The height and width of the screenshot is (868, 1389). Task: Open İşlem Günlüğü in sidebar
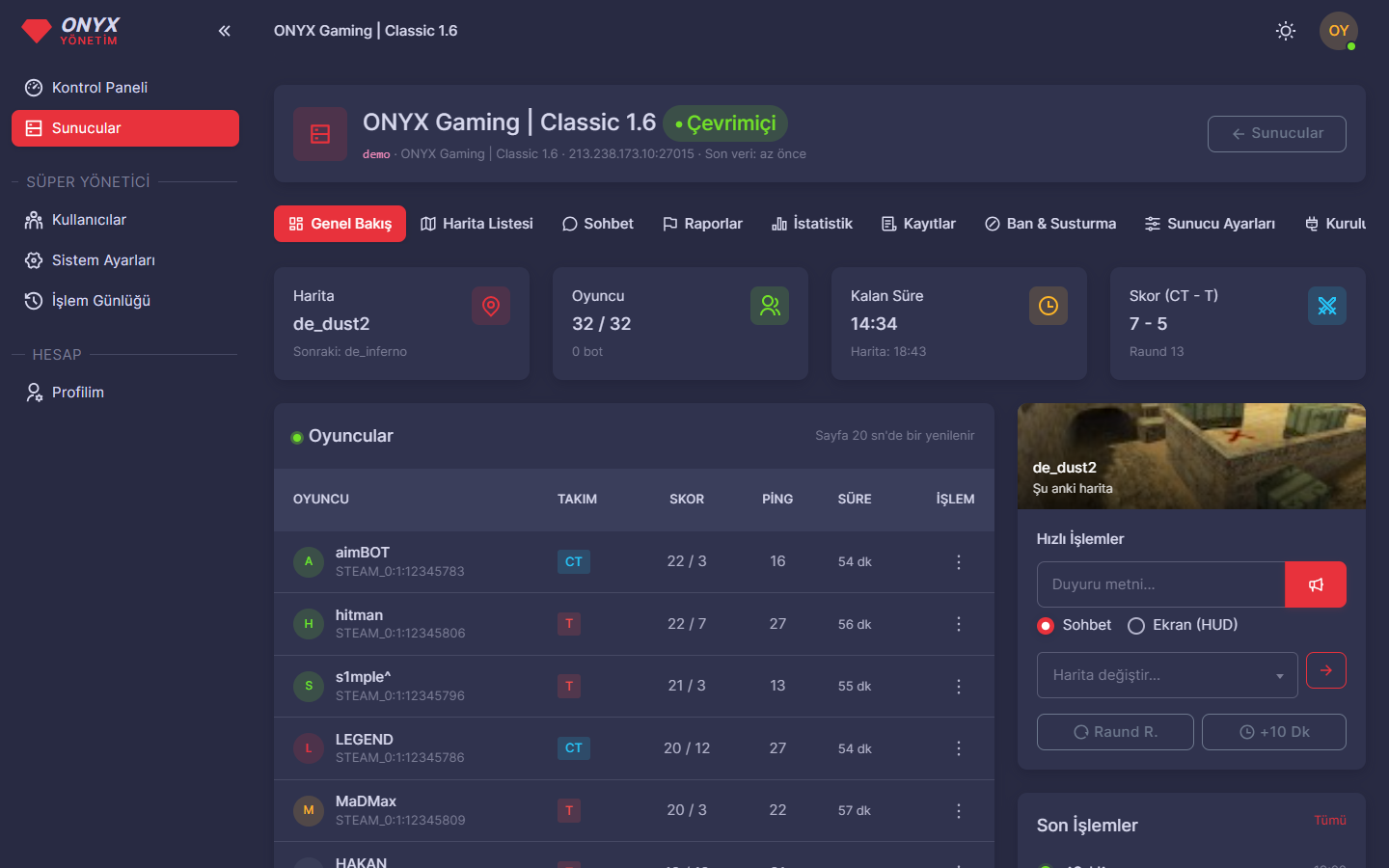(125, 301)
